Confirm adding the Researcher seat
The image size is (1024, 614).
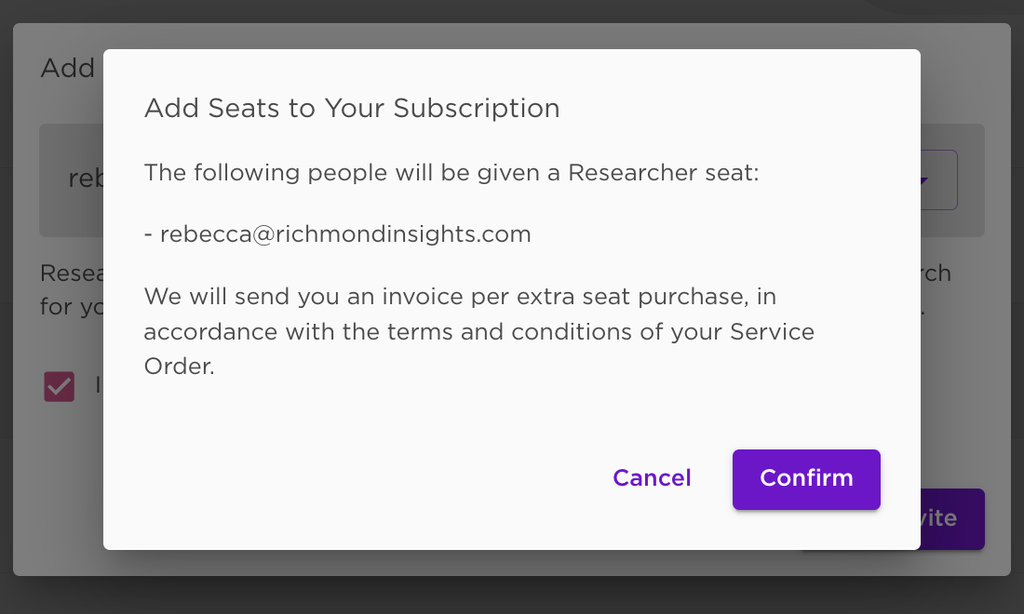pos(806,479)
